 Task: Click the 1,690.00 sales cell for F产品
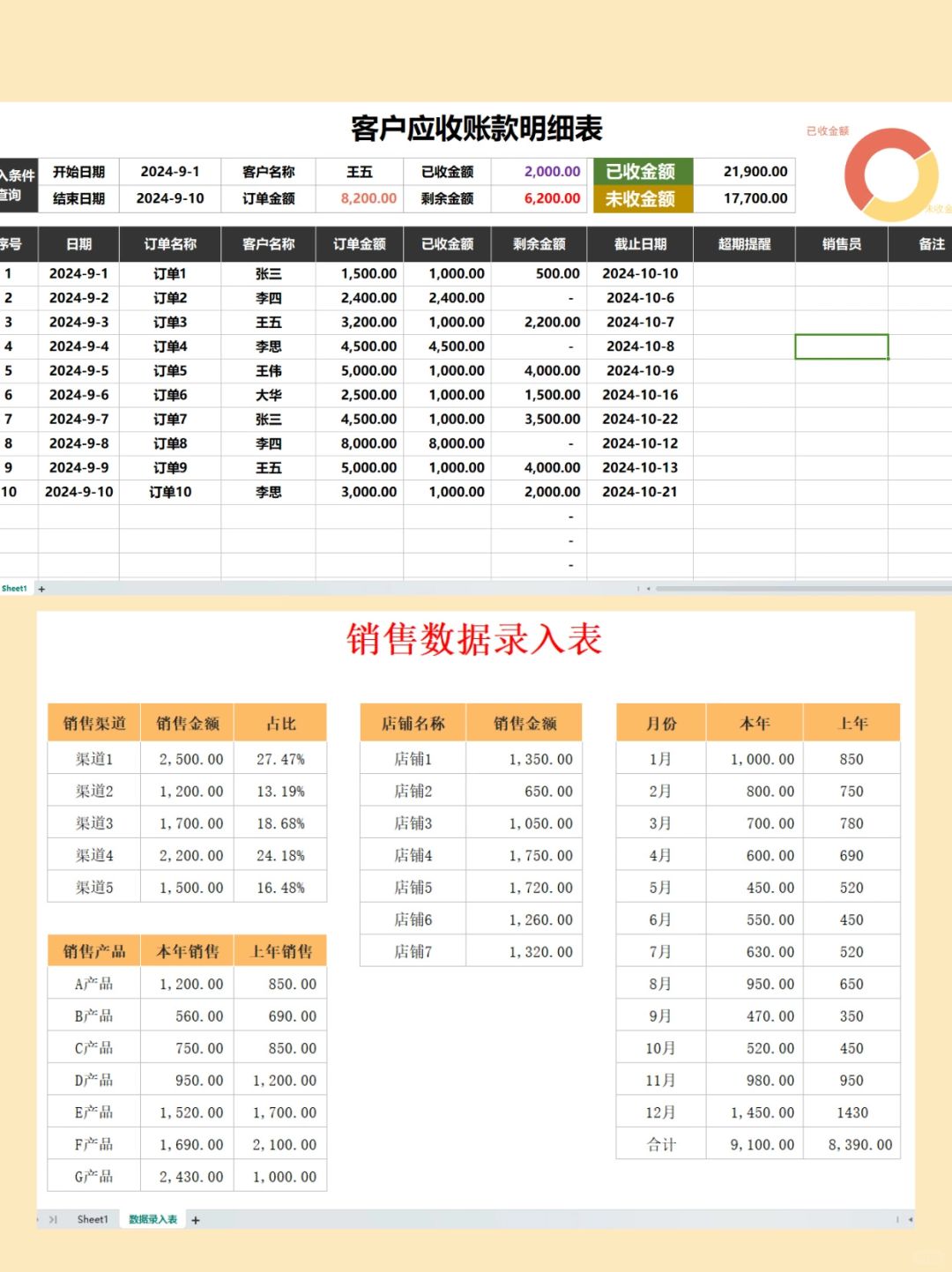(188, 1144)
